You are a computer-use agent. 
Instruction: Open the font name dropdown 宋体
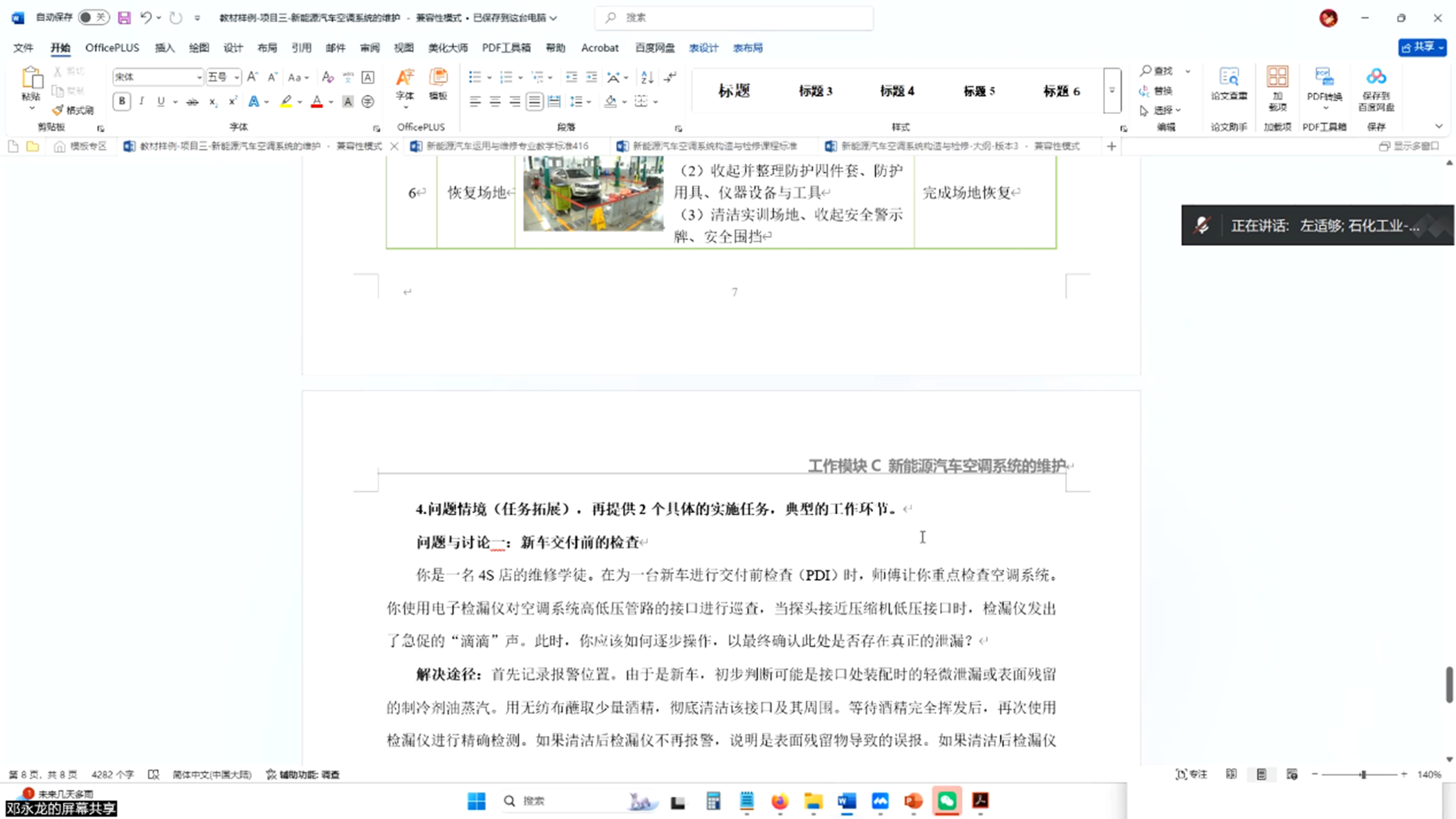coord(199,77)
